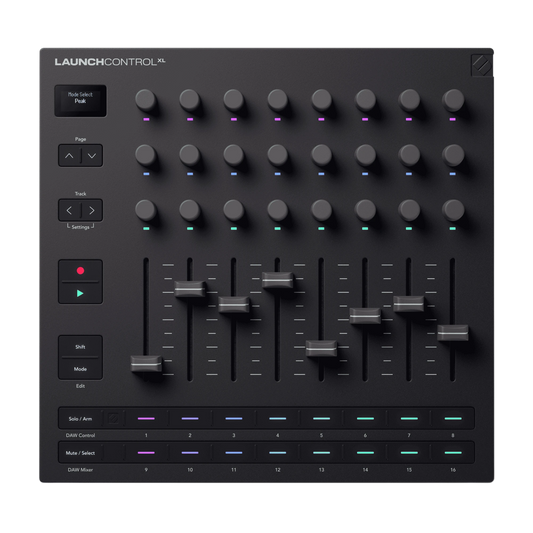Click the "DAW Control" label
533x533 pixels.
tap(80, 435)
